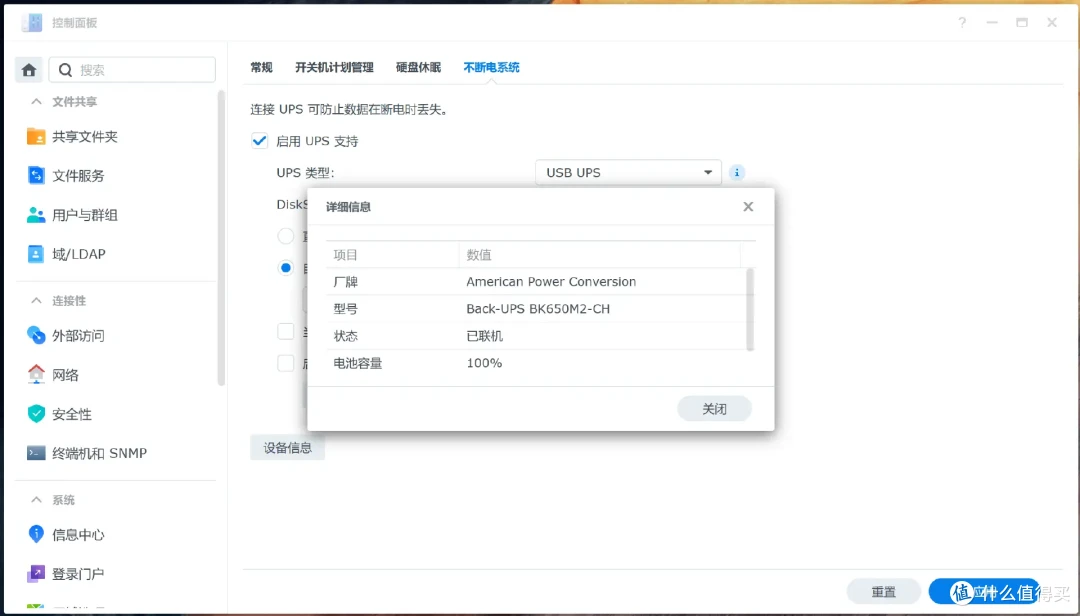Collapse the 连接性 section
The width and height of the screenshot is (1080, 616).
click(x=37, y=300)
